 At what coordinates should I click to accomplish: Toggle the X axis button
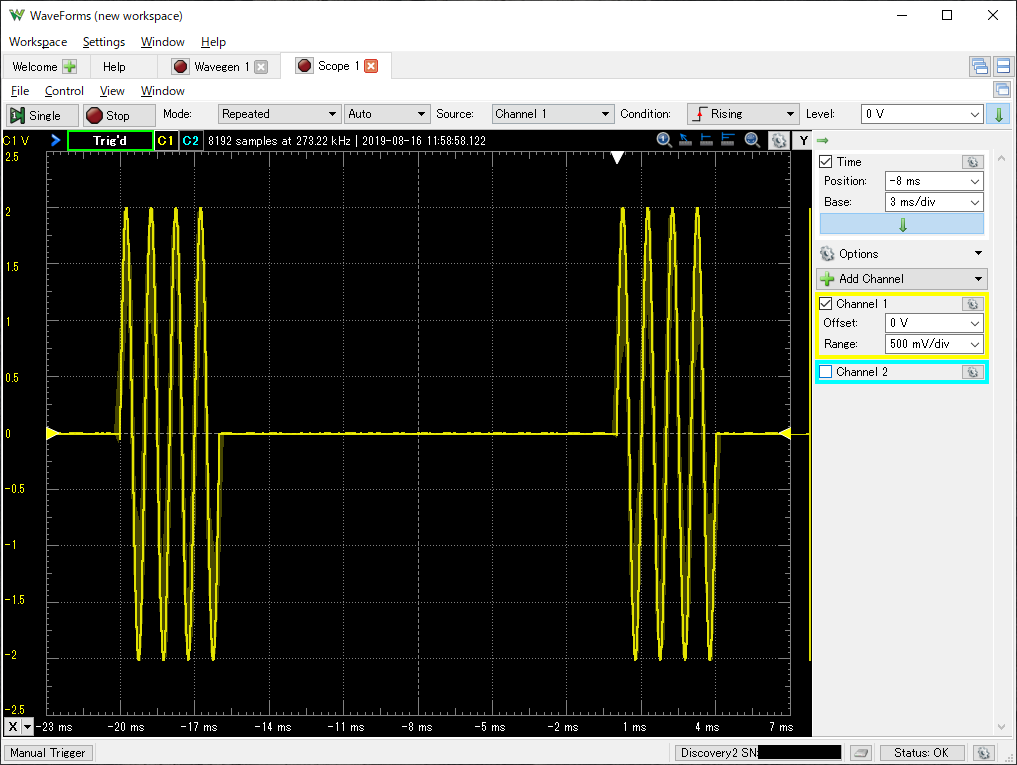coord(12,727)
